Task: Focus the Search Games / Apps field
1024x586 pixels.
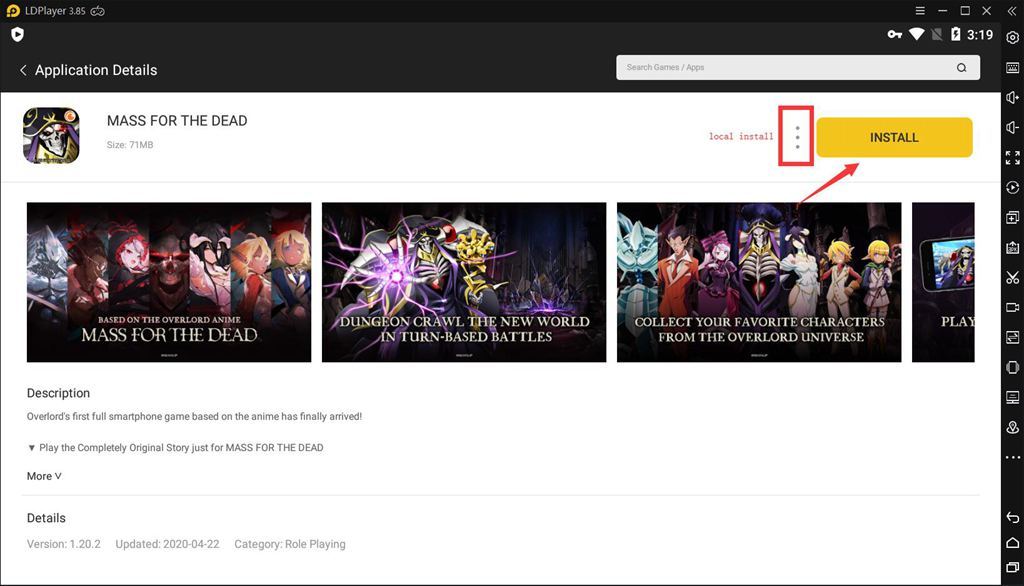Action: (797, 67)
